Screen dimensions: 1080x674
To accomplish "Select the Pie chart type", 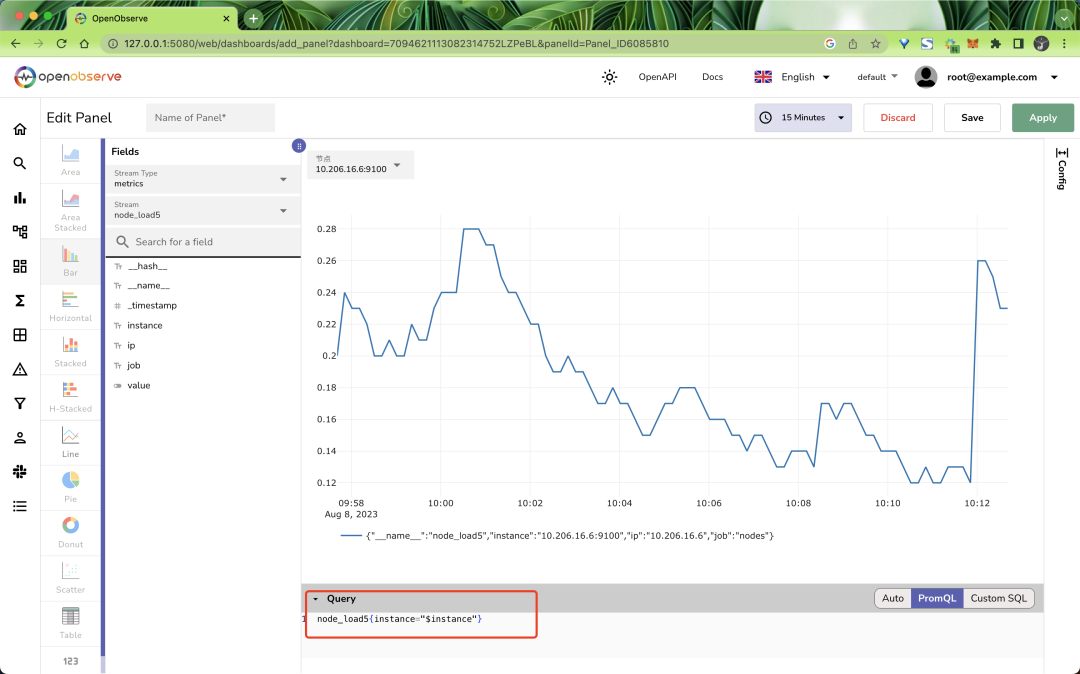I will click(x=70, y=485).
